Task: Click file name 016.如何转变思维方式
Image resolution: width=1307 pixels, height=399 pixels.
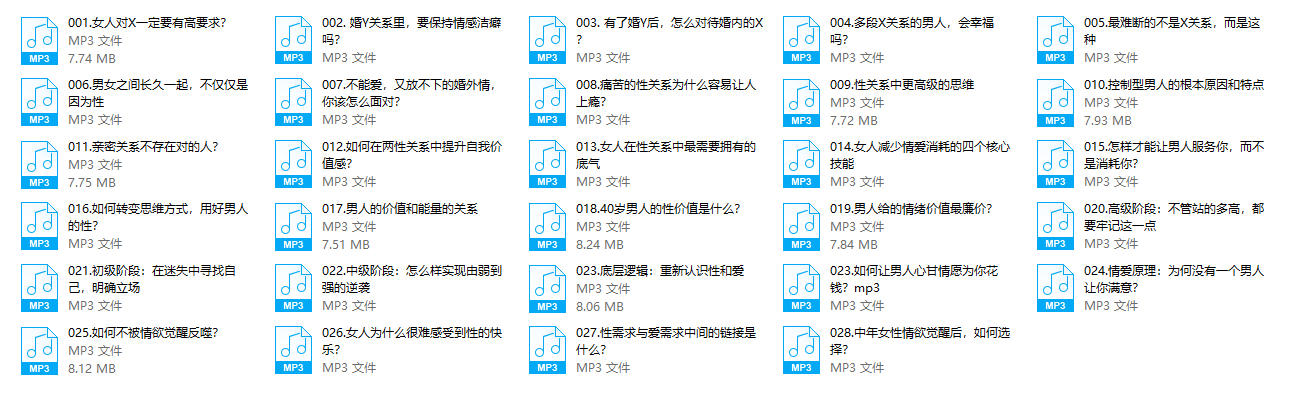Action: 158,217
